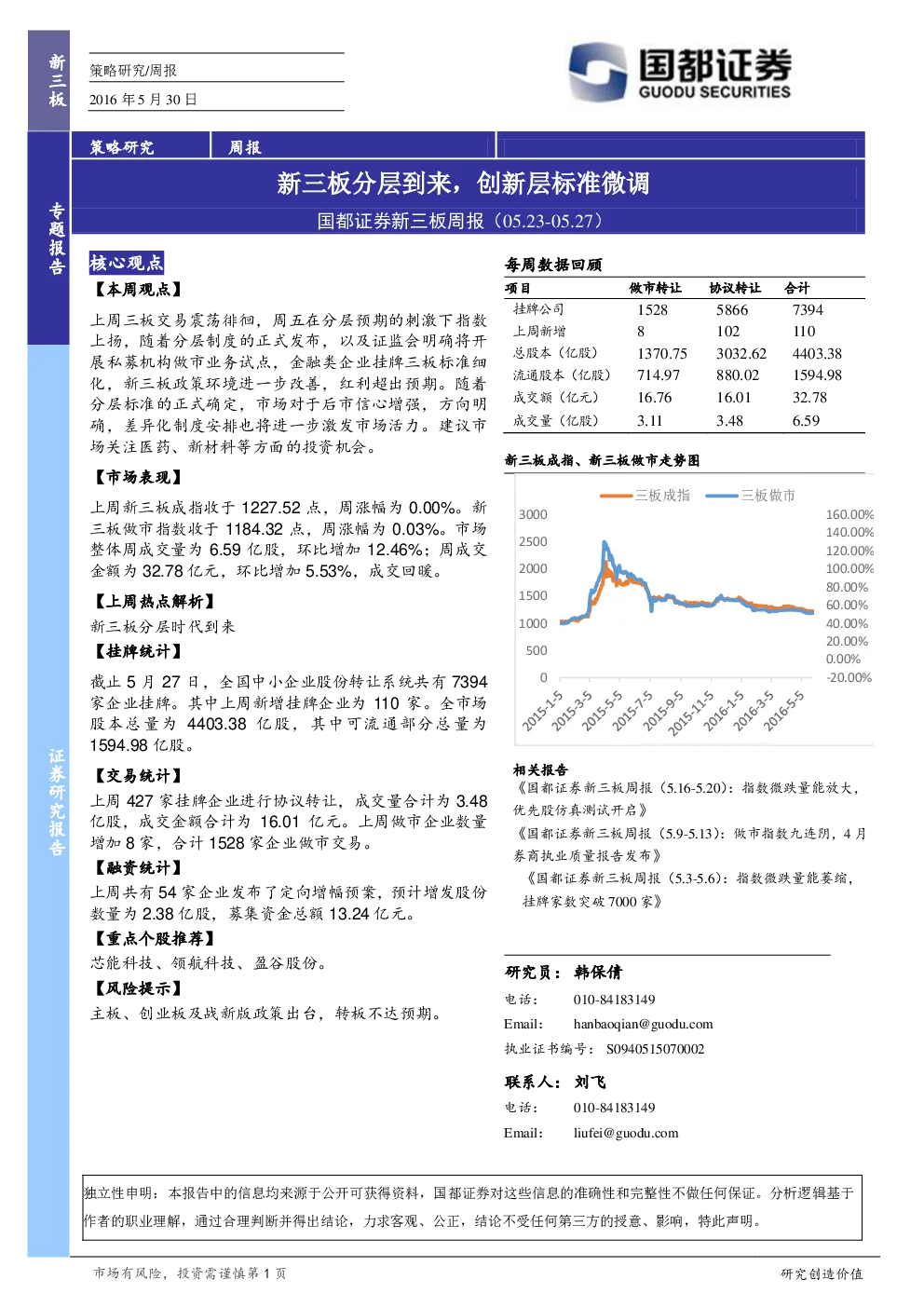Click the 【融资统计】 heading
The height and width of the screenshot is (1307, 924).
pyautogui.click(x=137, y=867)
